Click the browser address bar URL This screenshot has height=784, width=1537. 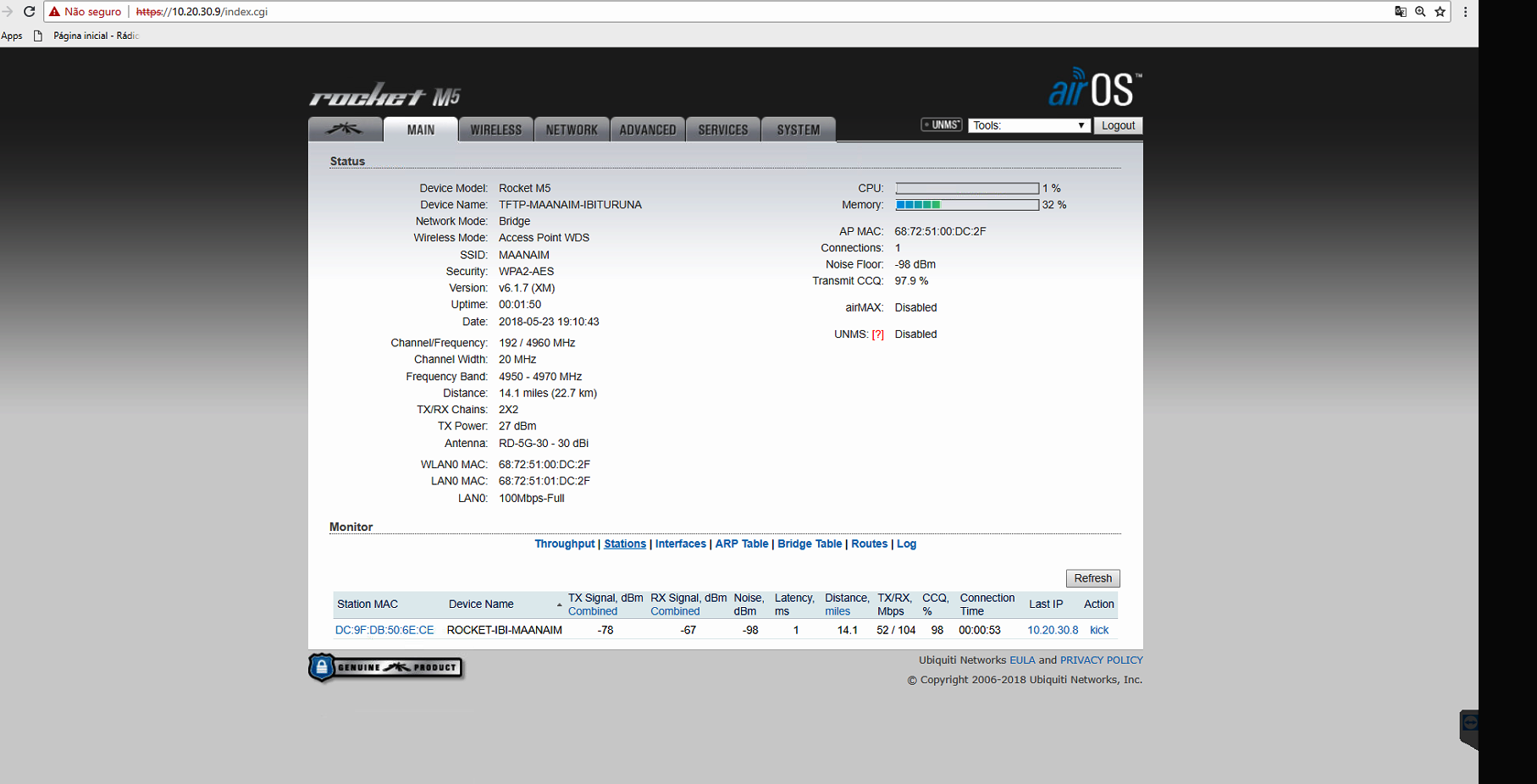point(202,12)
